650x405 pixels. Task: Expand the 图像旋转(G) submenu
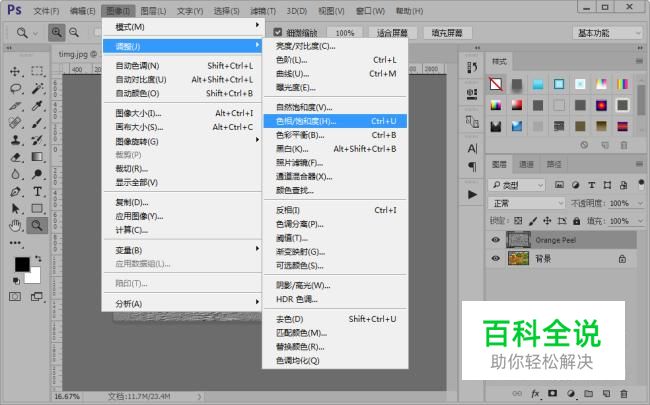[x=182, y=141]
